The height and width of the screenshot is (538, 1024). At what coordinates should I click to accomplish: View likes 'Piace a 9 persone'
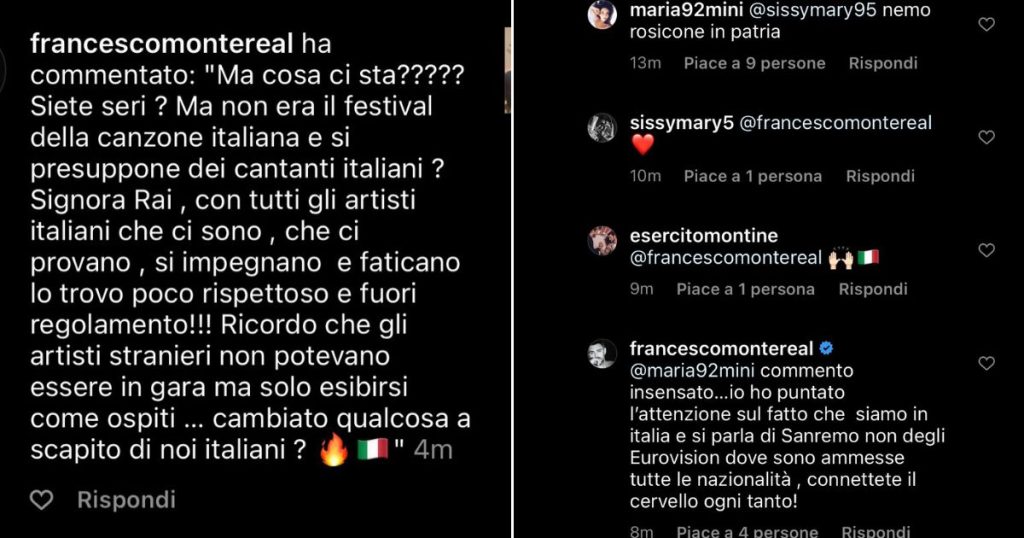pos(754,63)
